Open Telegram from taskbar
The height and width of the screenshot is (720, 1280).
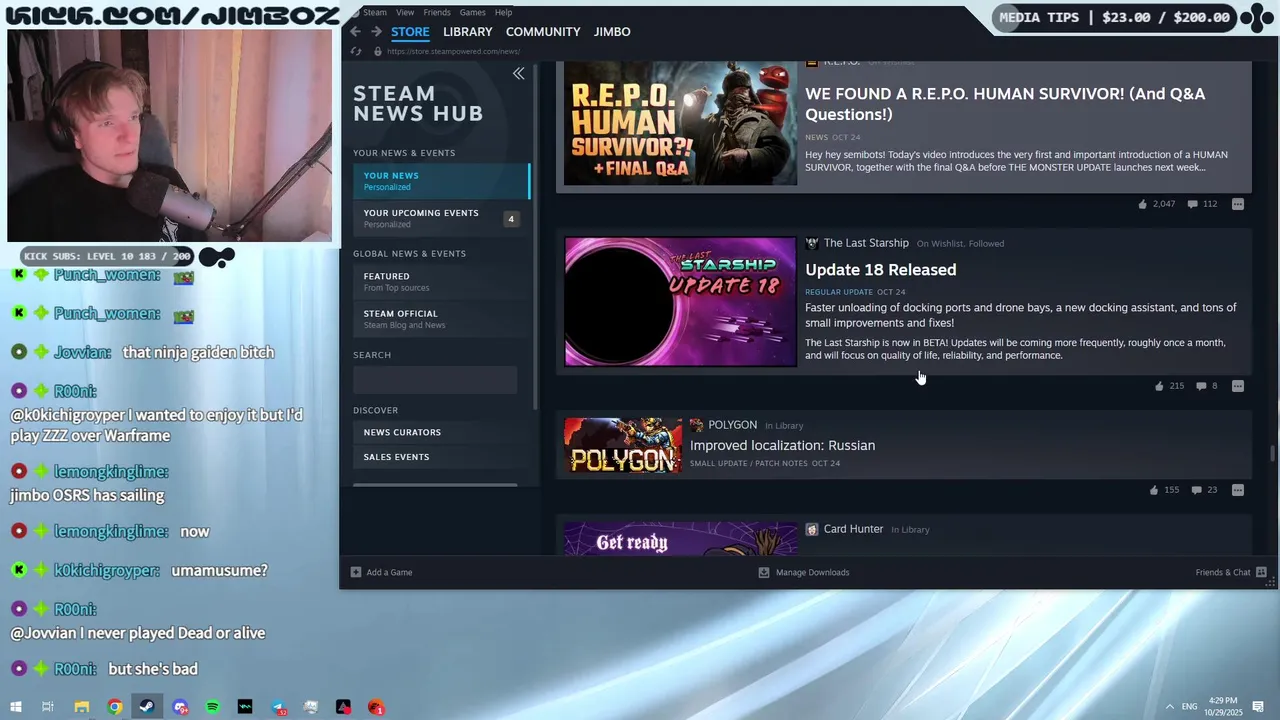(278, 707)
